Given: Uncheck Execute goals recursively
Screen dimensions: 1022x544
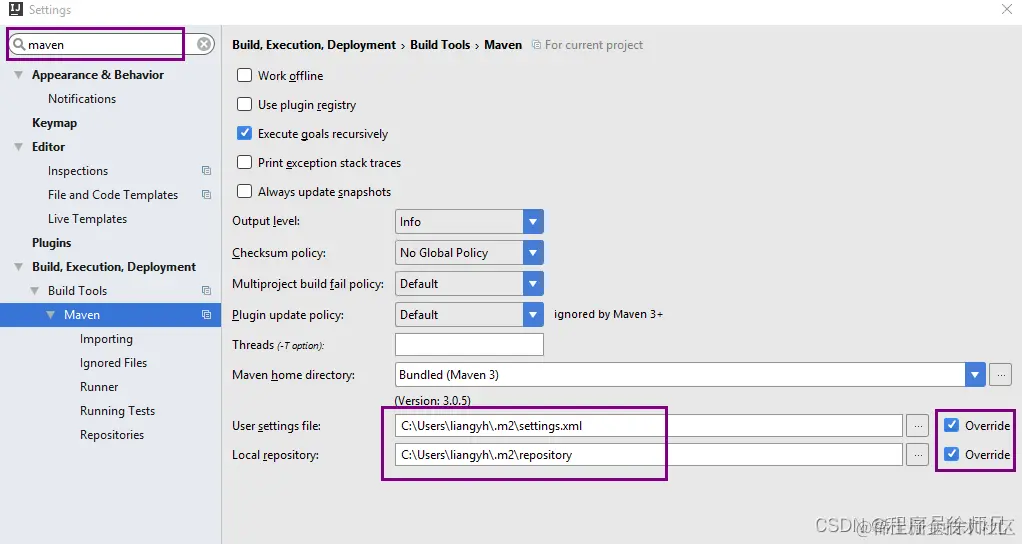Looking at the screenshot, I should [244, 134].
